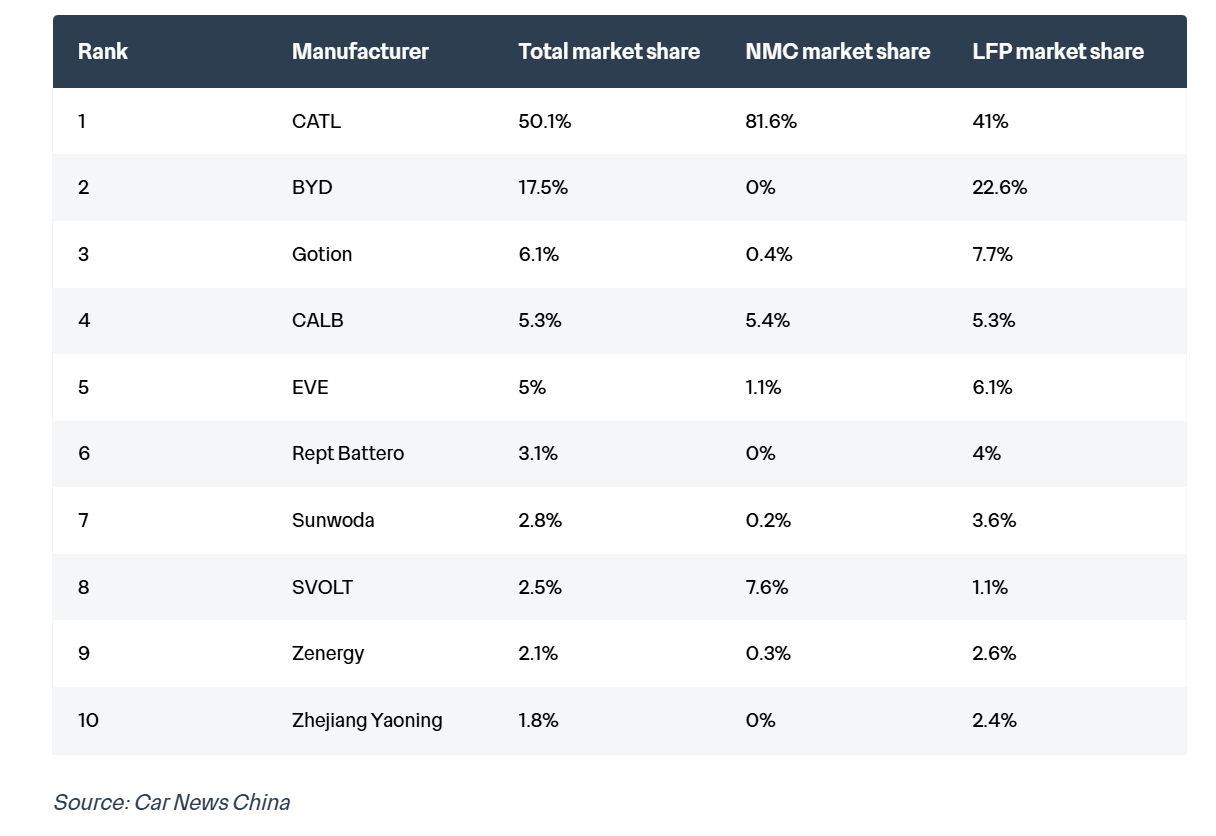Select the EVE manufacturer cell
The width and height of the screenshot is (1216, 836).
(x=310, y=387)
